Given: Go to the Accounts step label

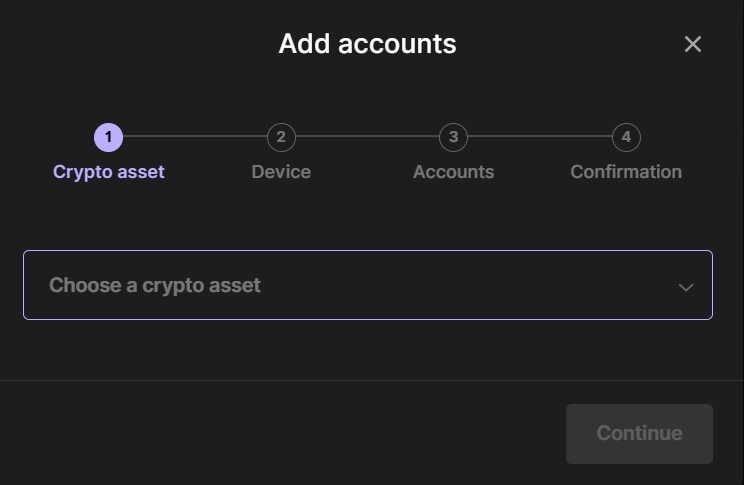Looking at the screenshot, I should click(453, 172).
